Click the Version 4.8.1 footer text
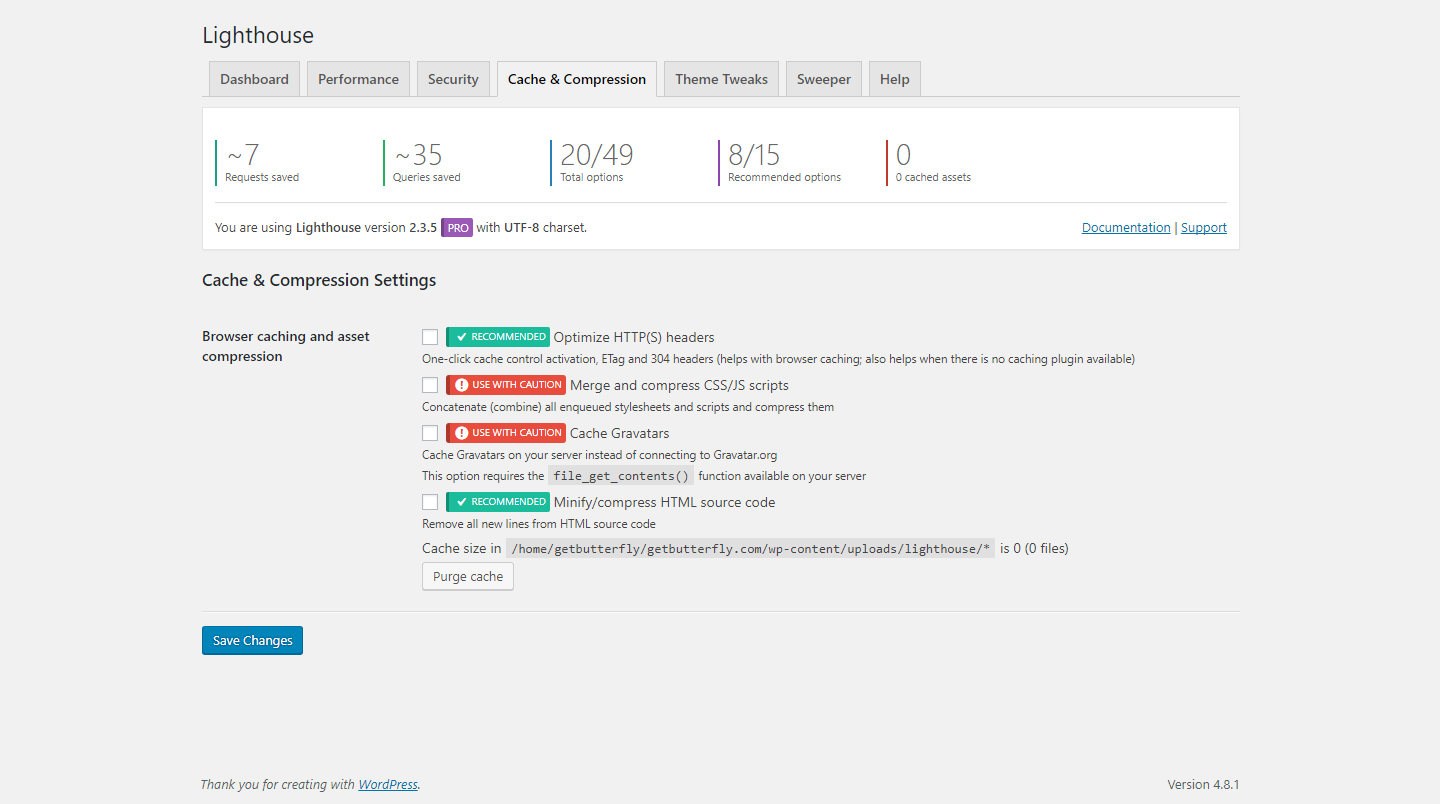 coord(1203,784)
